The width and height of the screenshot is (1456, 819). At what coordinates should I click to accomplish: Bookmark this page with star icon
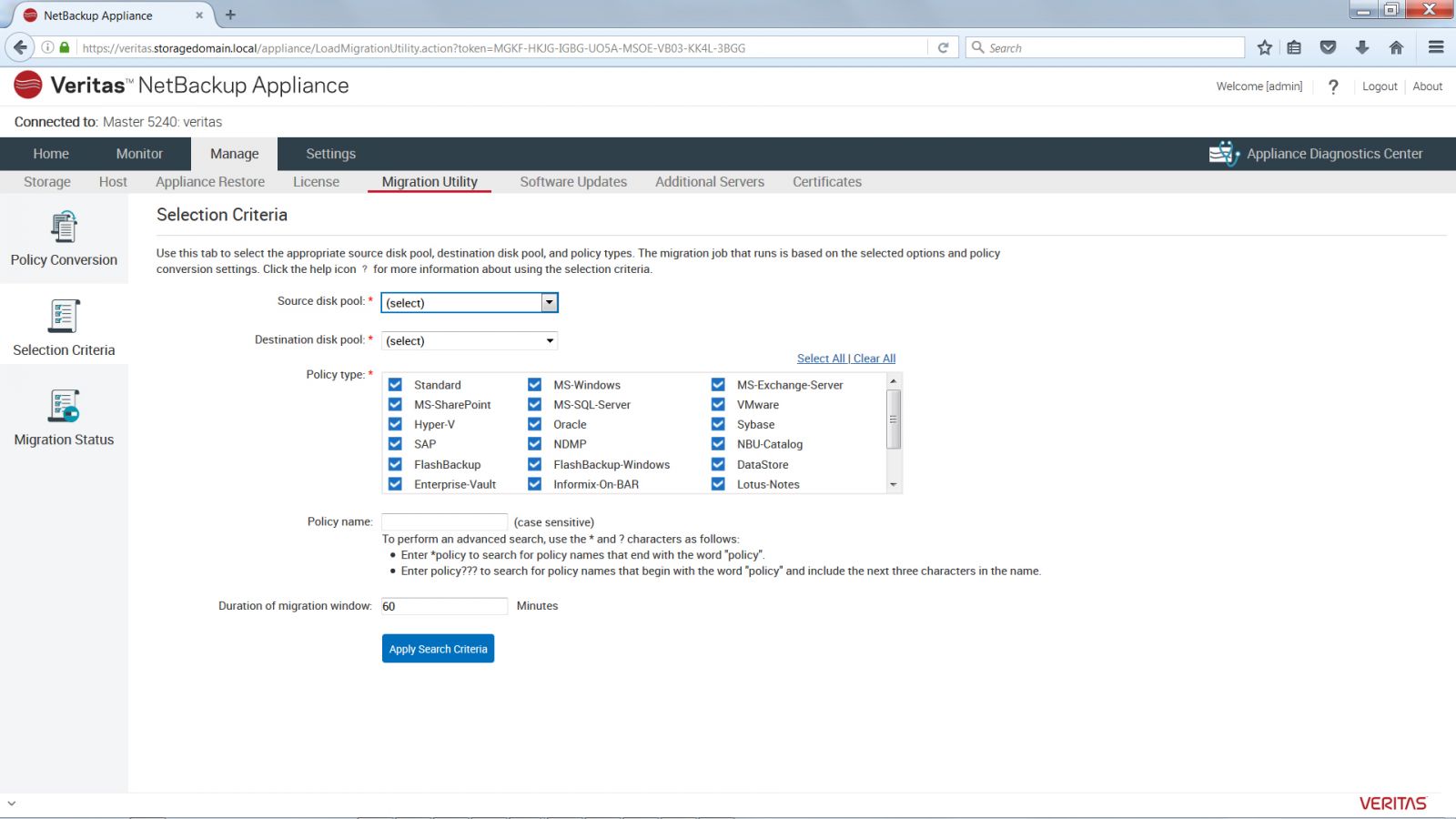point(1265,47)
